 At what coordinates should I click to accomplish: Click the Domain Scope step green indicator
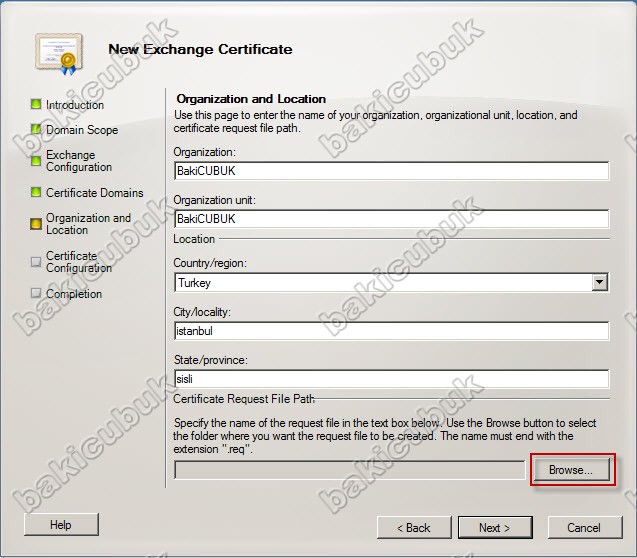point(36,129)
